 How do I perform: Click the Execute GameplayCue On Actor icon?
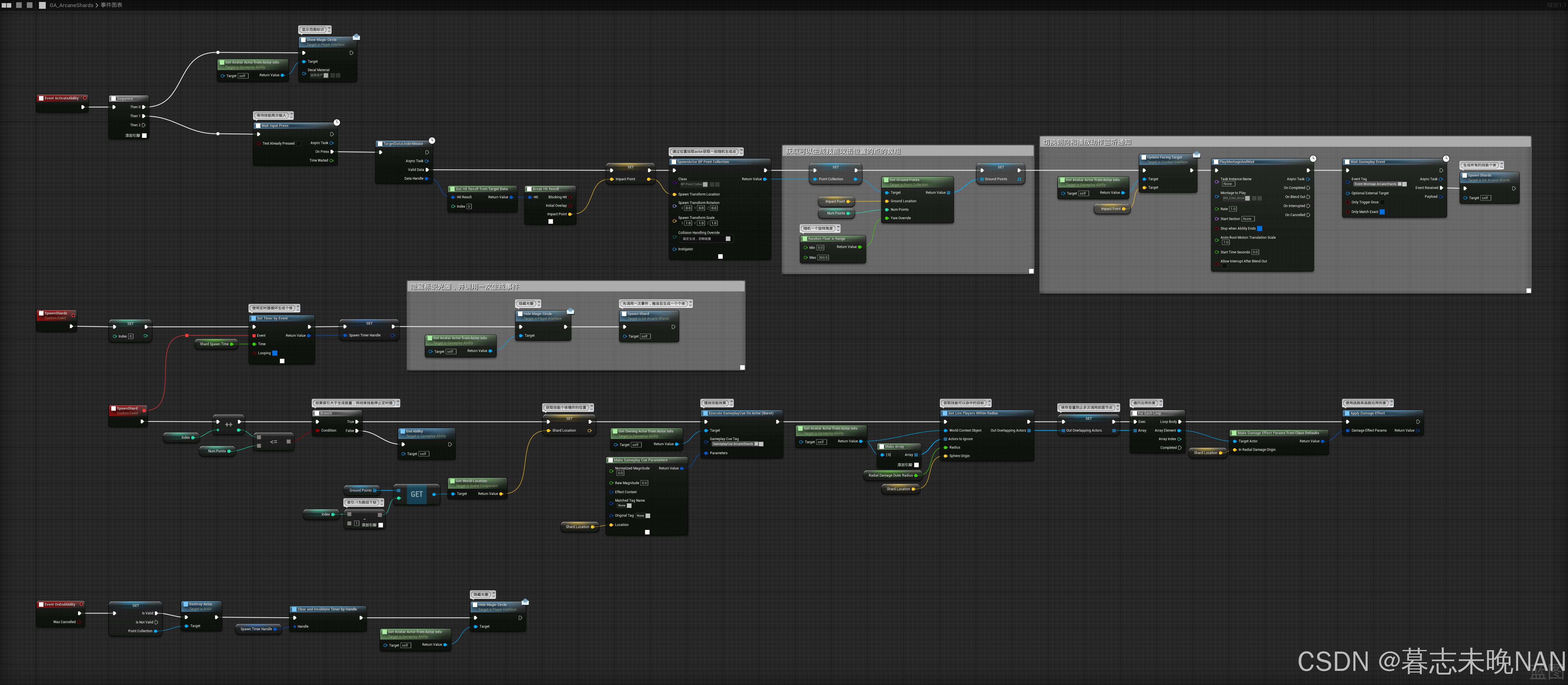pyautogui.click(x=705, y=414)
